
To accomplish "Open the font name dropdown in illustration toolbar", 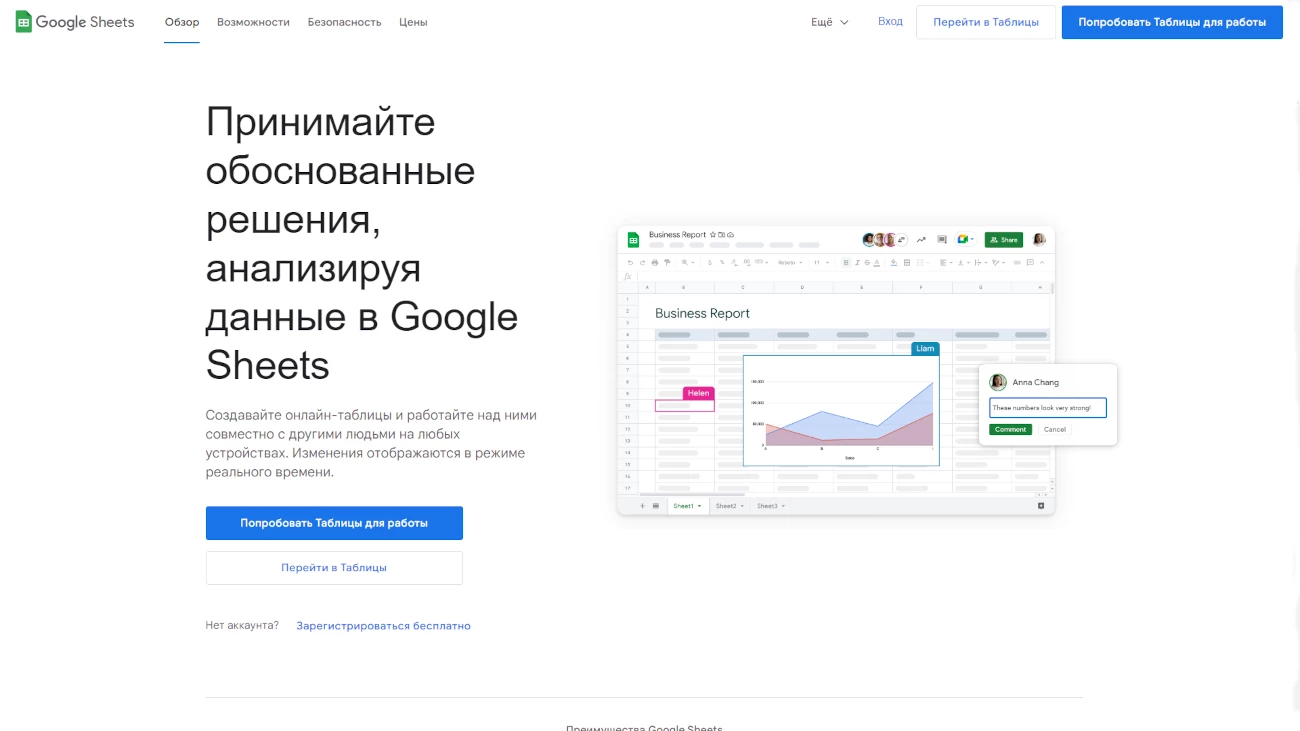I will tap(789, 263).
